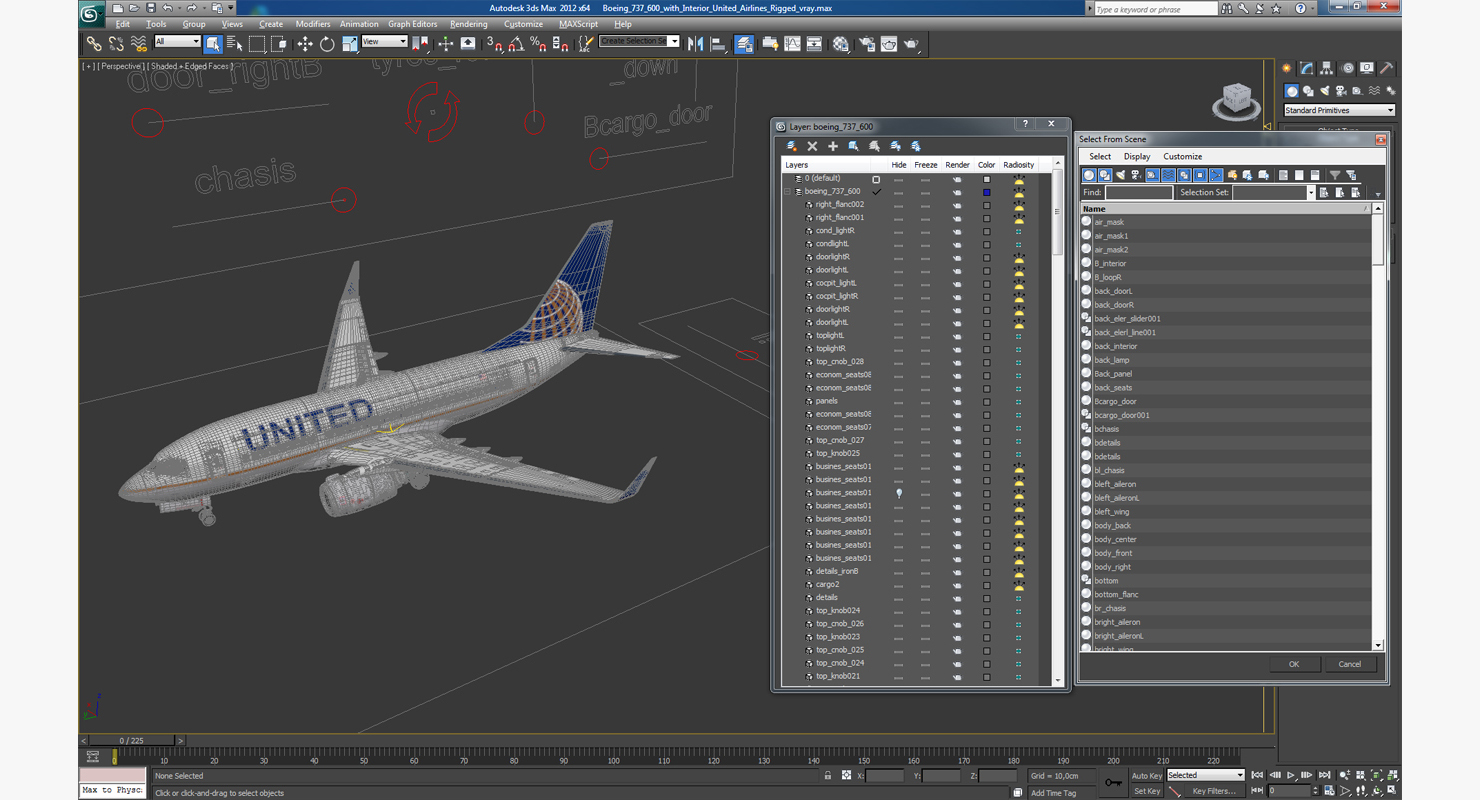Click OK in Select From Scene
This screenshot has width=1480, height=800.
(1294, 664)
